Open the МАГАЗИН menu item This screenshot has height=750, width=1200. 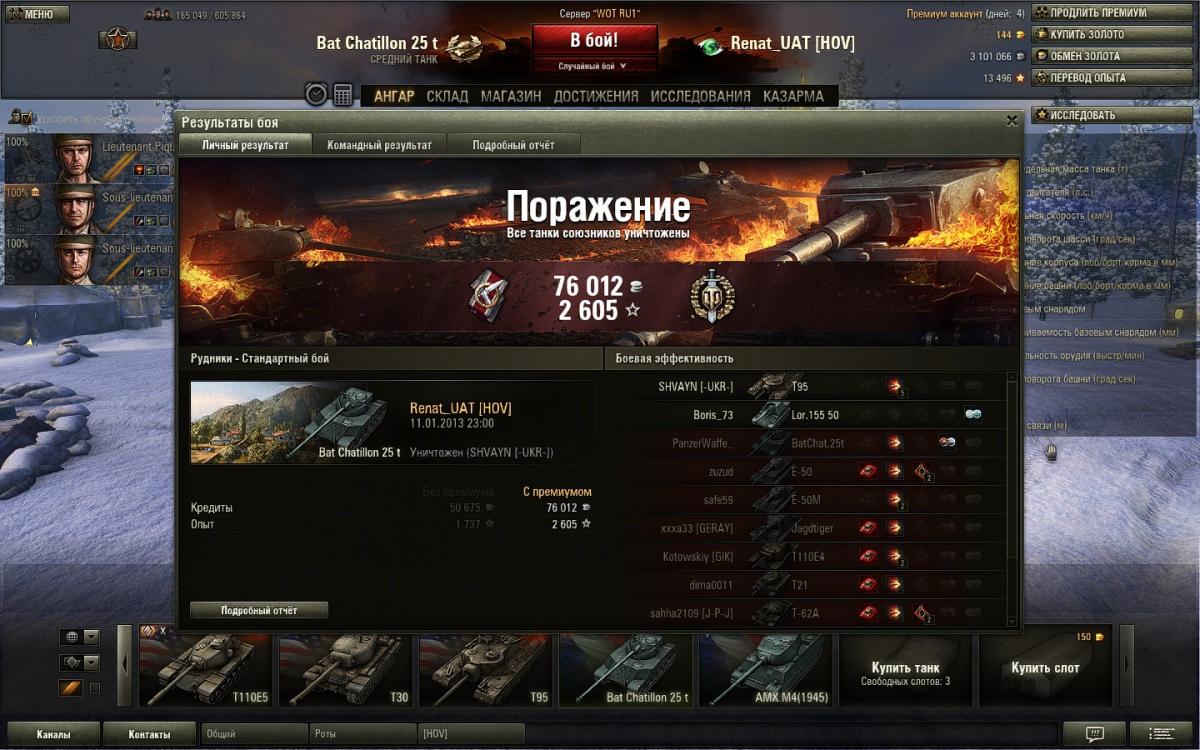point(511,96)
